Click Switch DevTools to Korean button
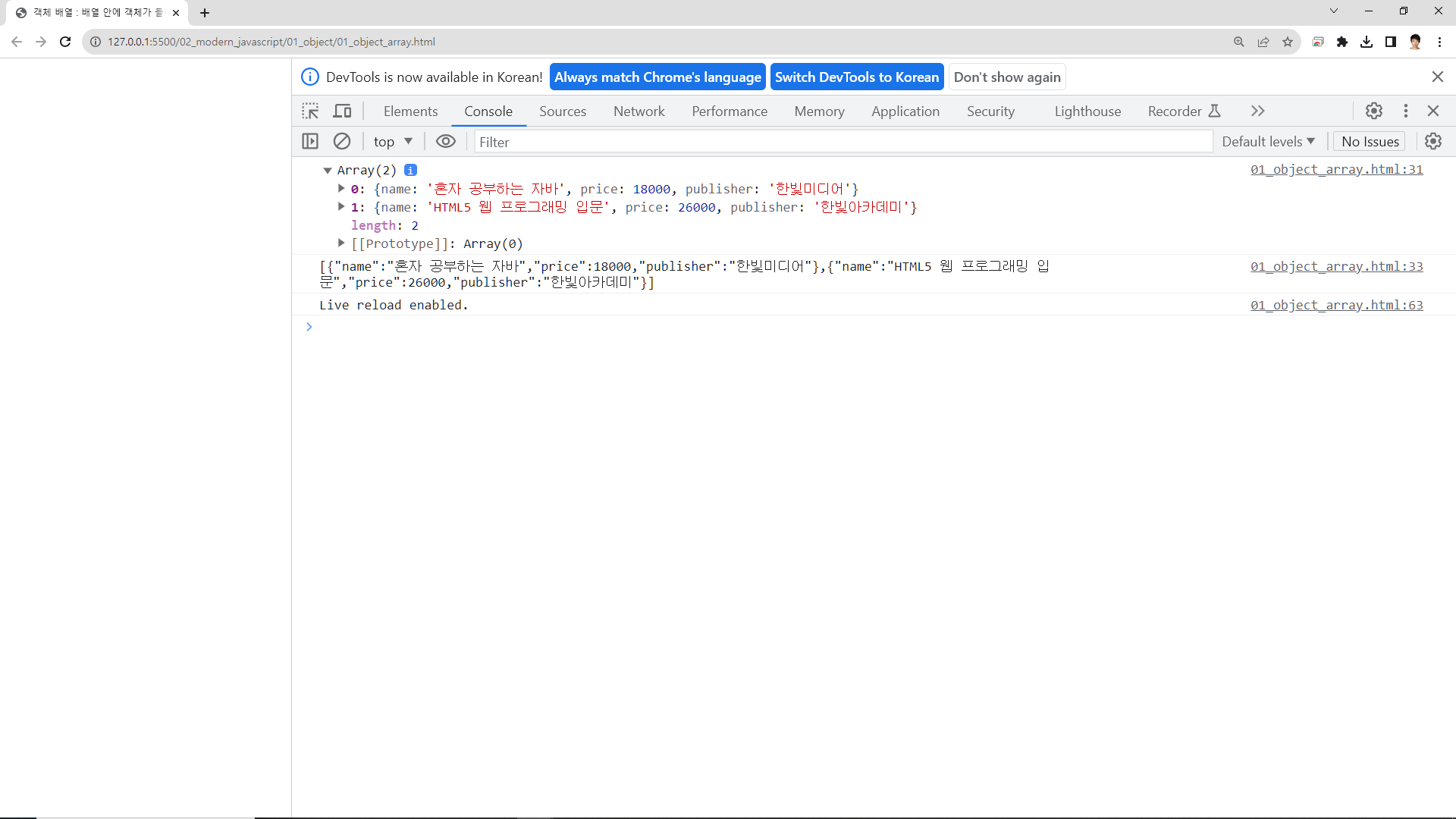1456x819 pixels. click(857, 77)
